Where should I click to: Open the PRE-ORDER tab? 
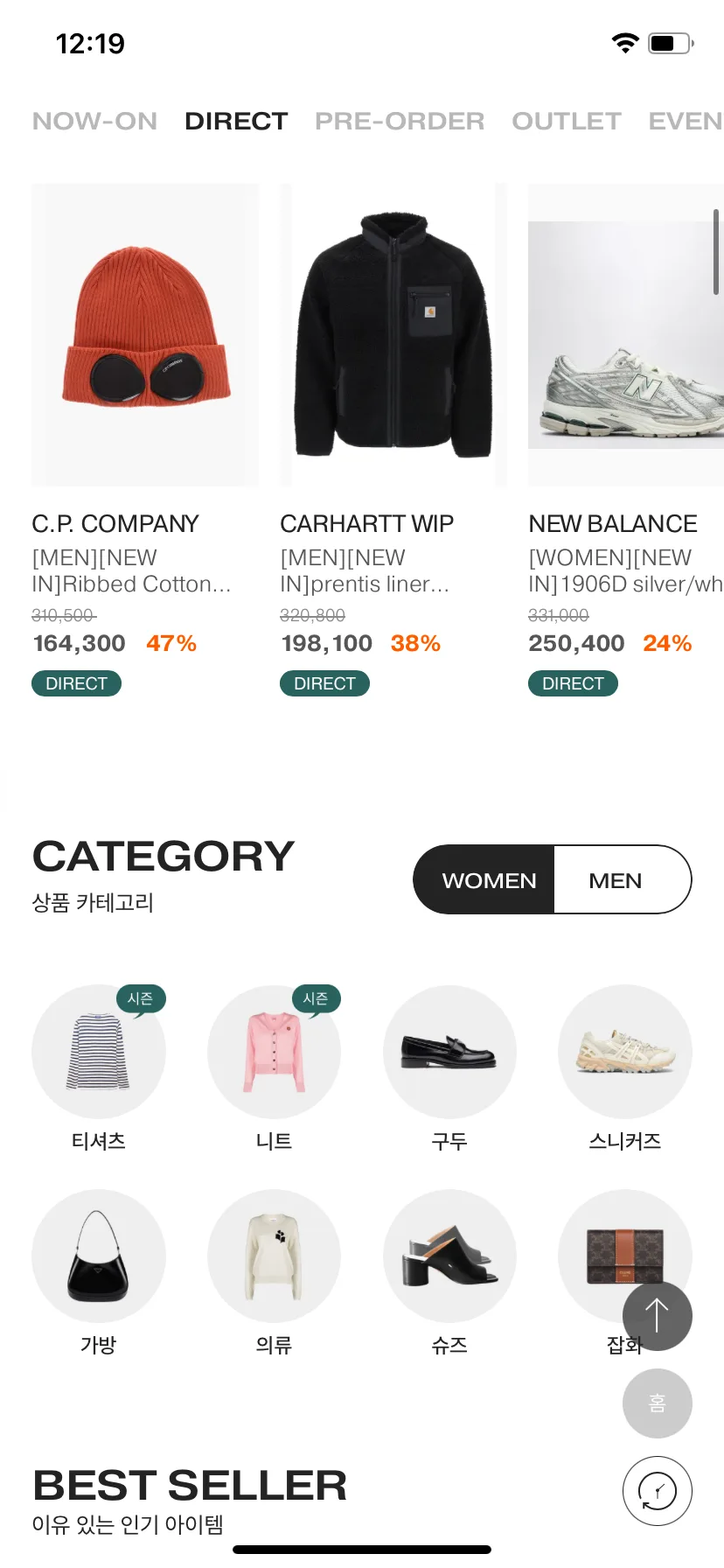pyautogui.click(x=400, y=121)
